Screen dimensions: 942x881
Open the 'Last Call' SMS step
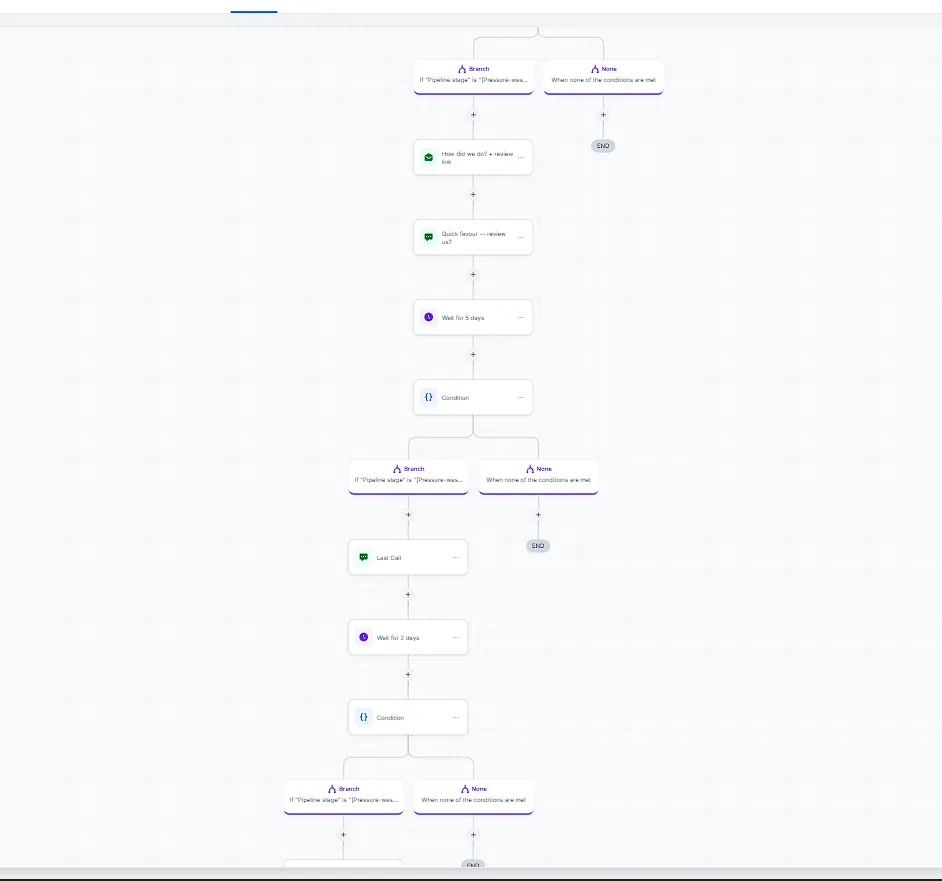click(408, 558)
